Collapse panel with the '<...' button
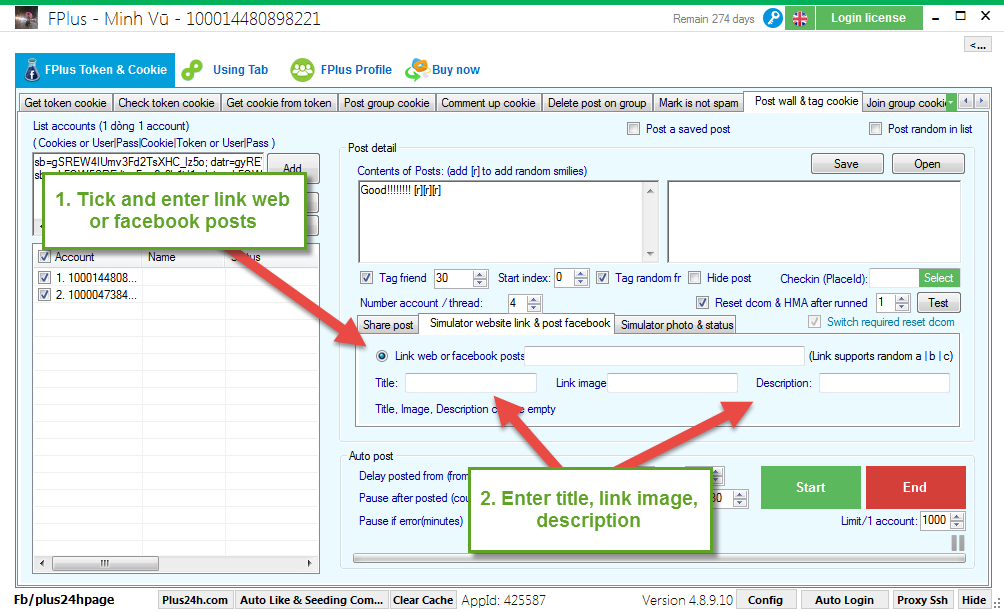Image resolution: width=1004 pixels, height=612 pixels. pos(978,45)
